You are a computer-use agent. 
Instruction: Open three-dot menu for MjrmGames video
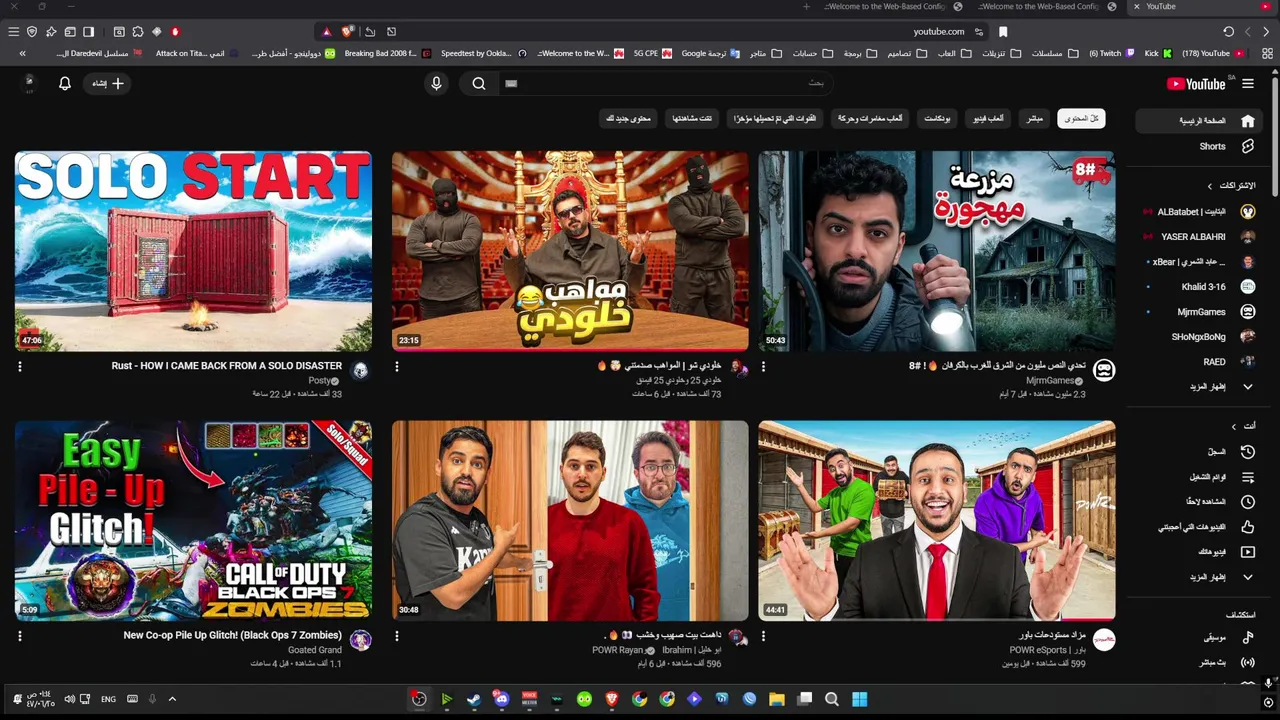[x=764, y=367]
